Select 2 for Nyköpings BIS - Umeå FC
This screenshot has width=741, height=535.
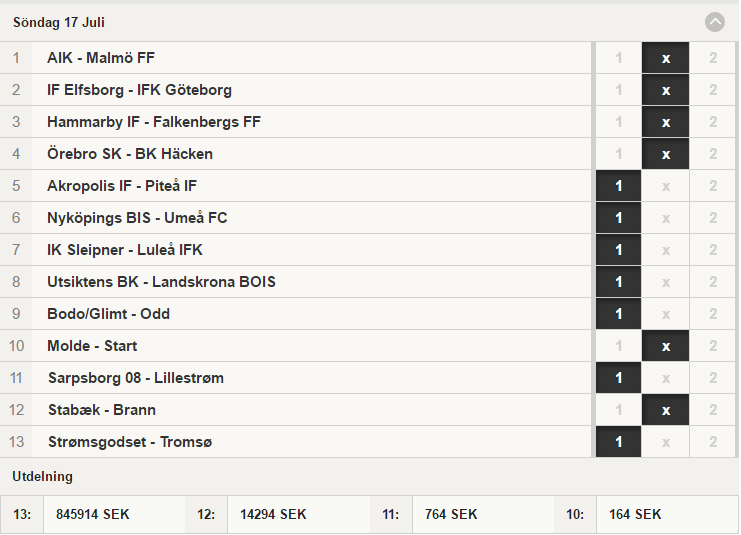click(713, 218)
